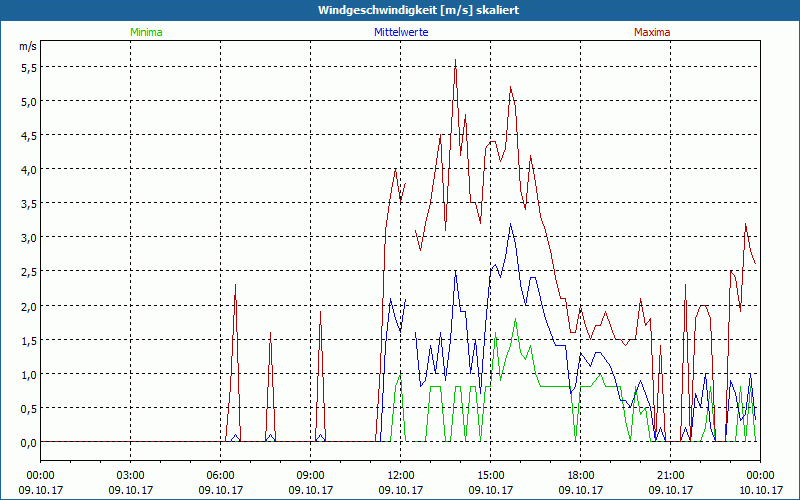Click the blue Mittelwerte legend label

401,32
